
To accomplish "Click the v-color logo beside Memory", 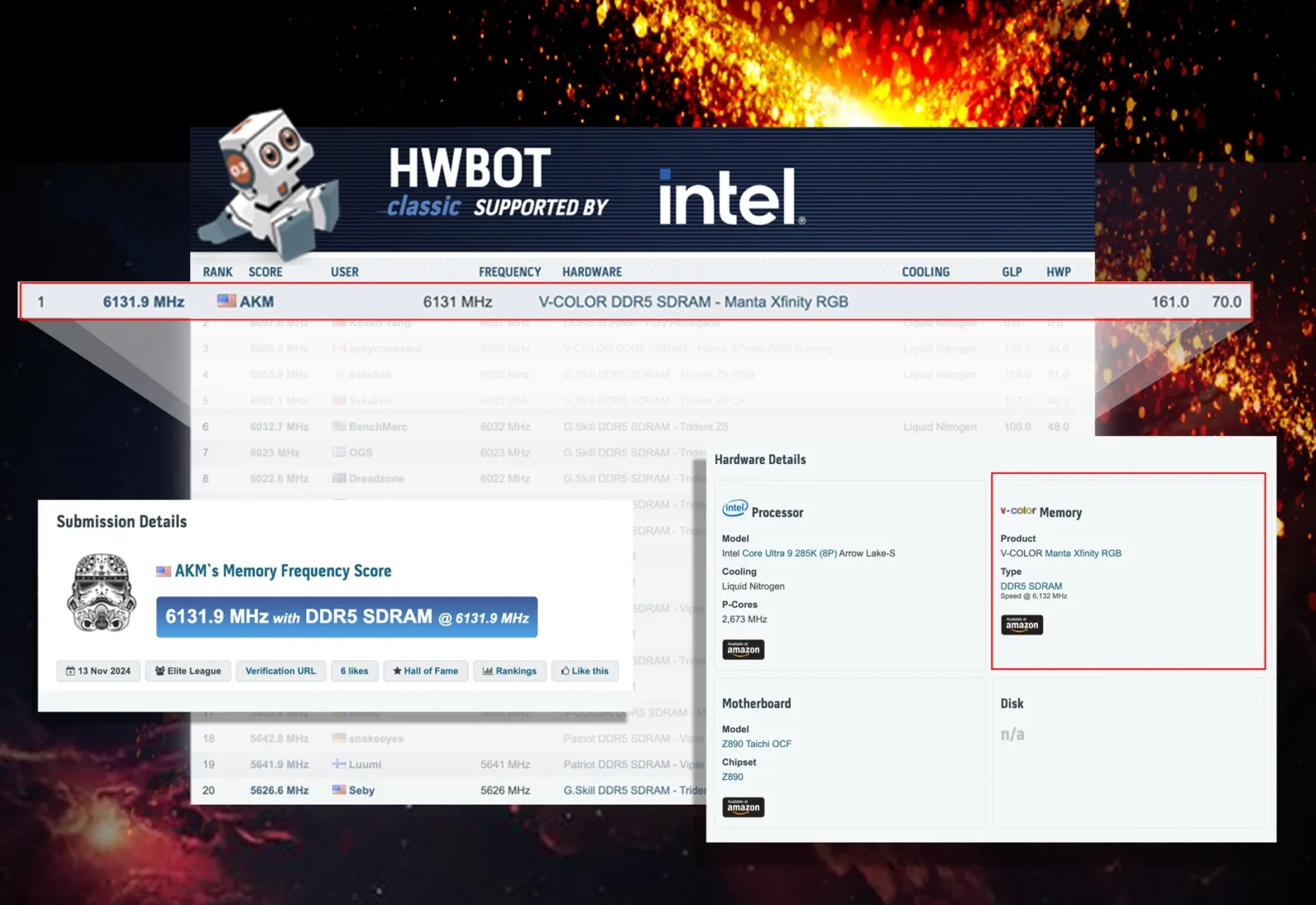I will click(1017, 511).
